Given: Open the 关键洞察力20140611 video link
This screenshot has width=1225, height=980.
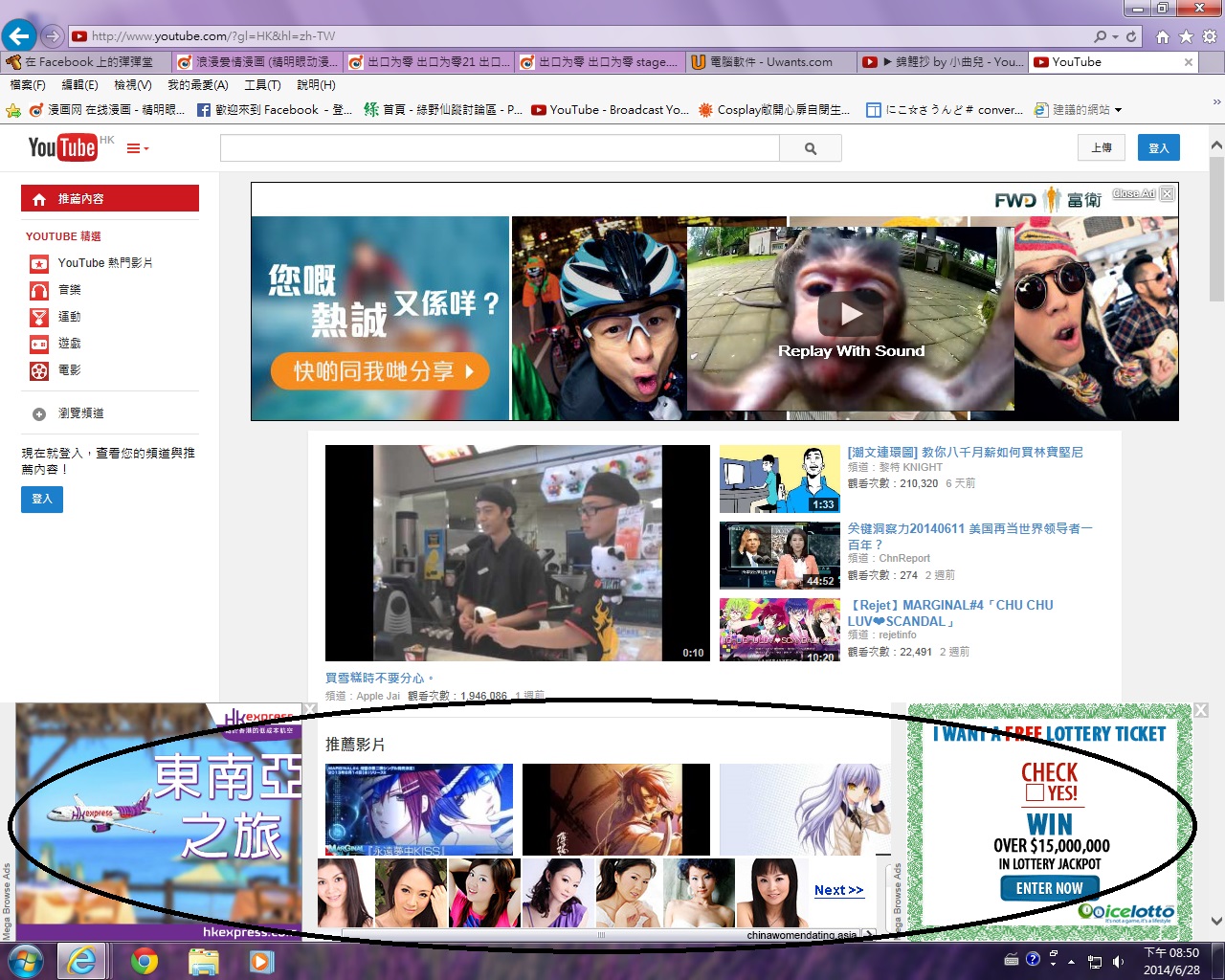Looking at the screenshot, I should (x=969, y=536).
